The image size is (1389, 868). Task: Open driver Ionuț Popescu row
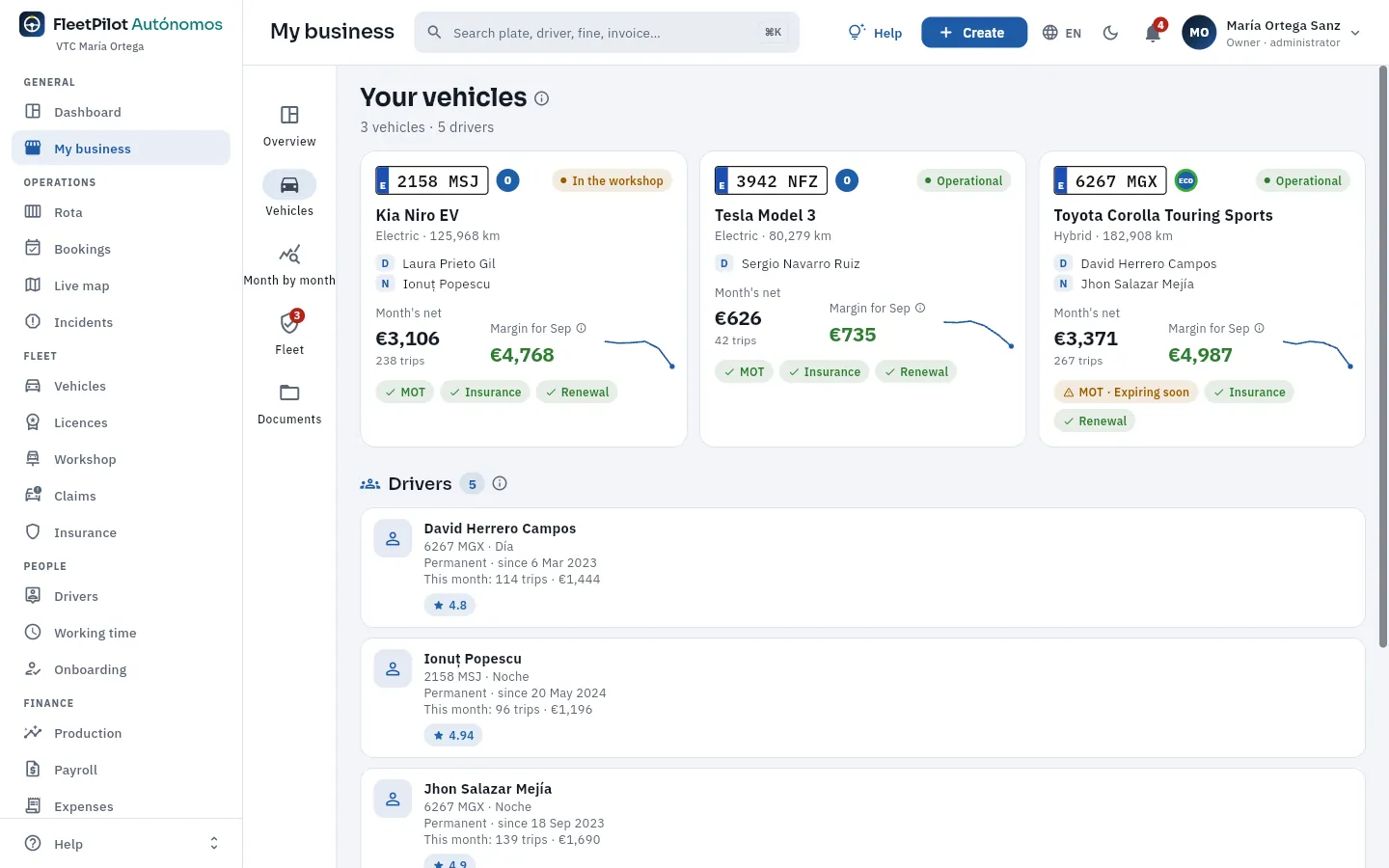click(862, 697)
